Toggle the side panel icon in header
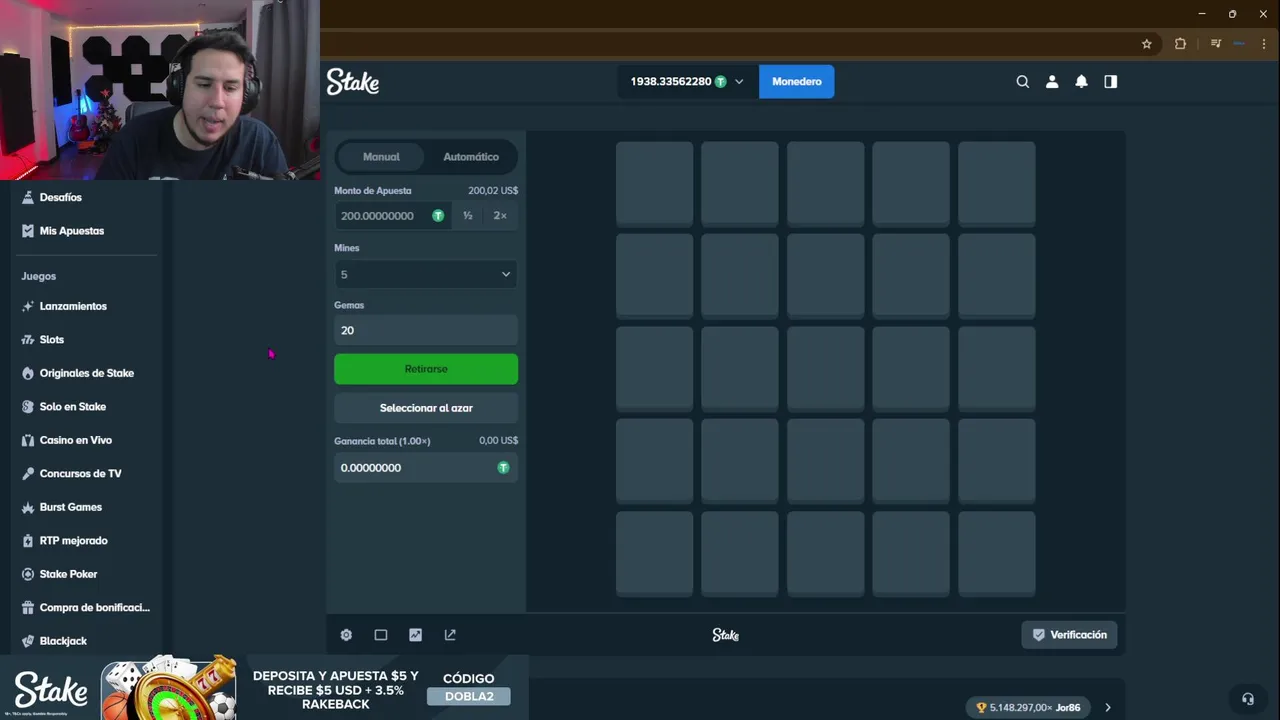 (1110, 82)
